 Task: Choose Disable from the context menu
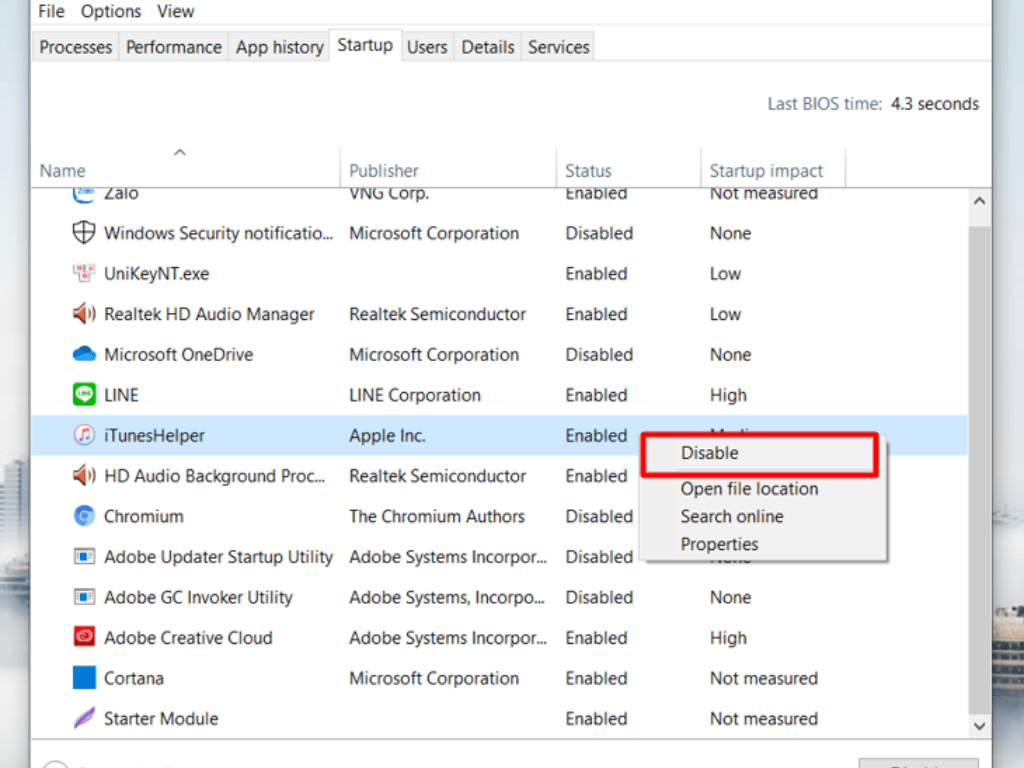[x=710, y=453]
